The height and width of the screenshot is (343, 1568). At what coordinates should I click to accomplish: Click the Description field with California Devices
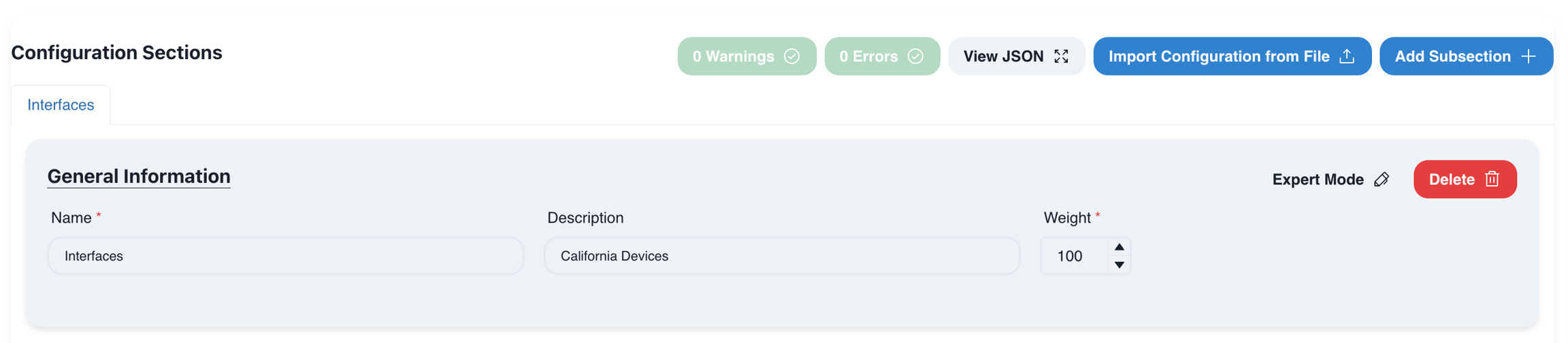click(x=781, y=256)
